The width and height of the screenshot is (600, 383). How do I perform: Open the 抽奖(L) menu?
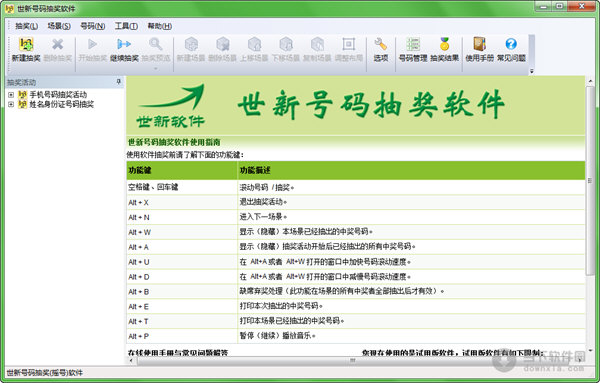[x=26, y=26]
